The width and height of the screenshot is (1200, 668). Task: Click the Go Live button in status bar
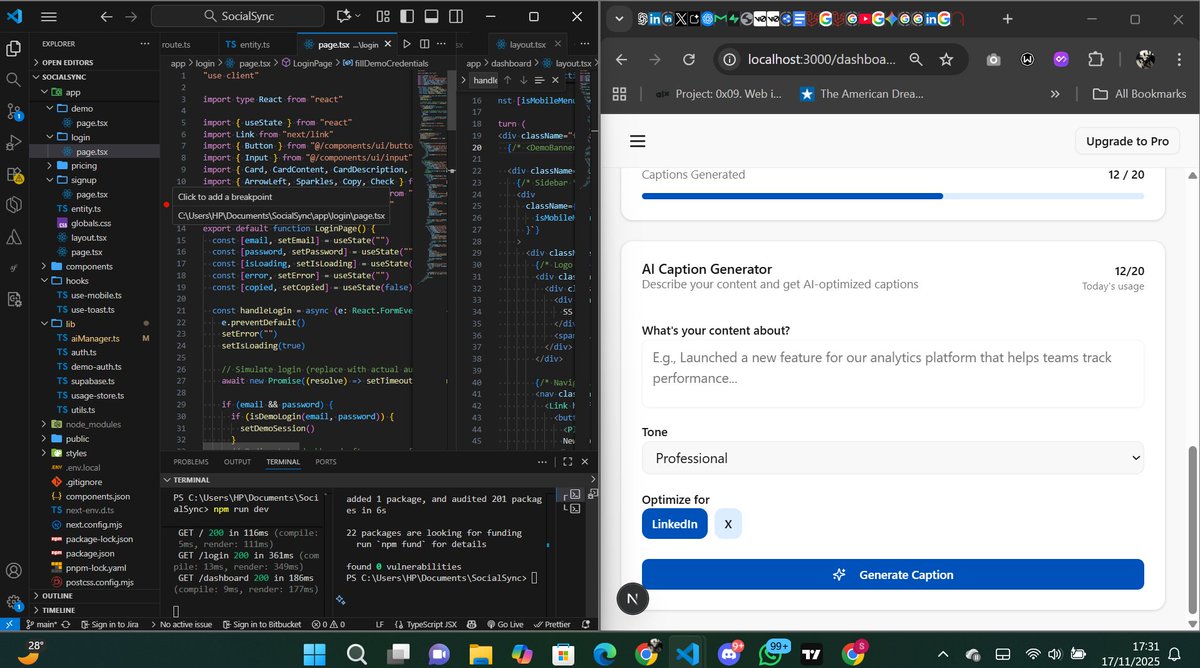(x=506, y=623)
